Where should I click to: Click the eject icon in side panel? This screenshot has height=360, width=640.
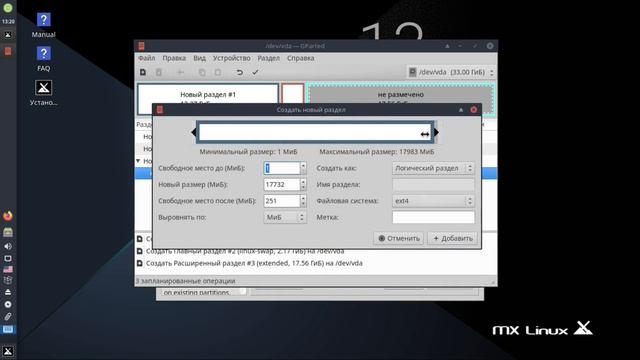[8, 292]
